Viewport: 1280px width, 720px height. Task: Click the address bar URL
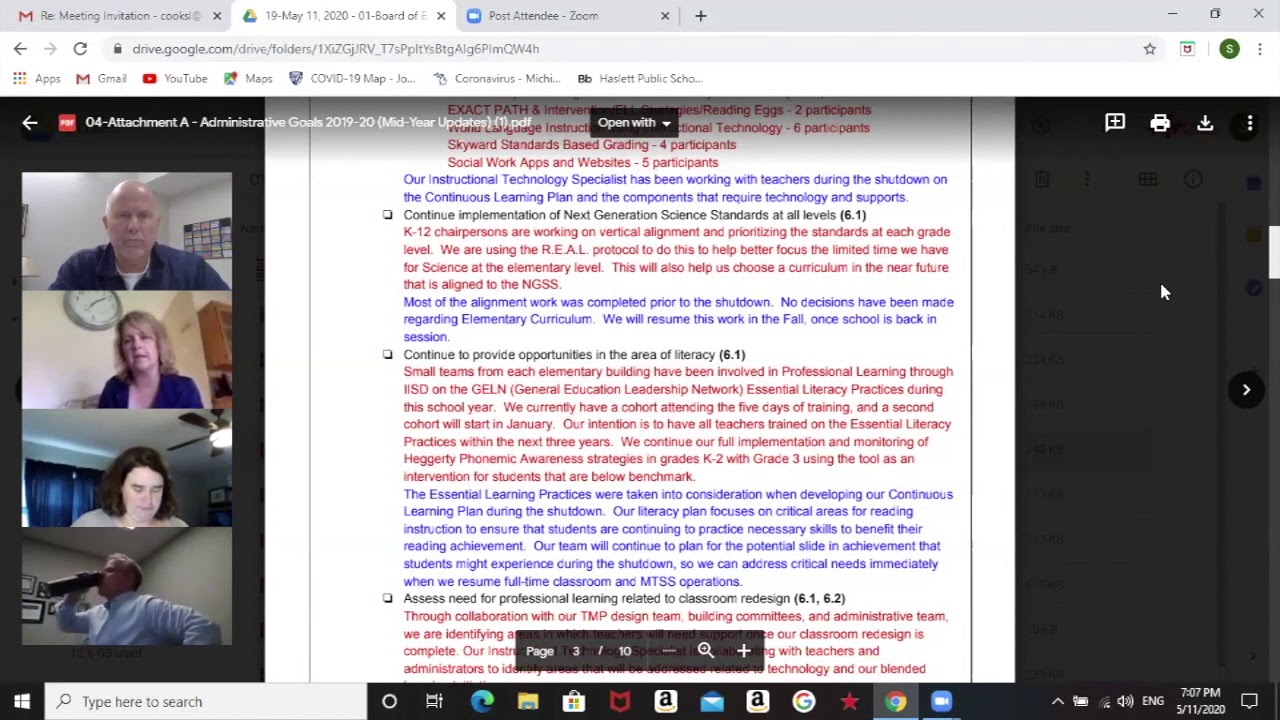(335, 48)
